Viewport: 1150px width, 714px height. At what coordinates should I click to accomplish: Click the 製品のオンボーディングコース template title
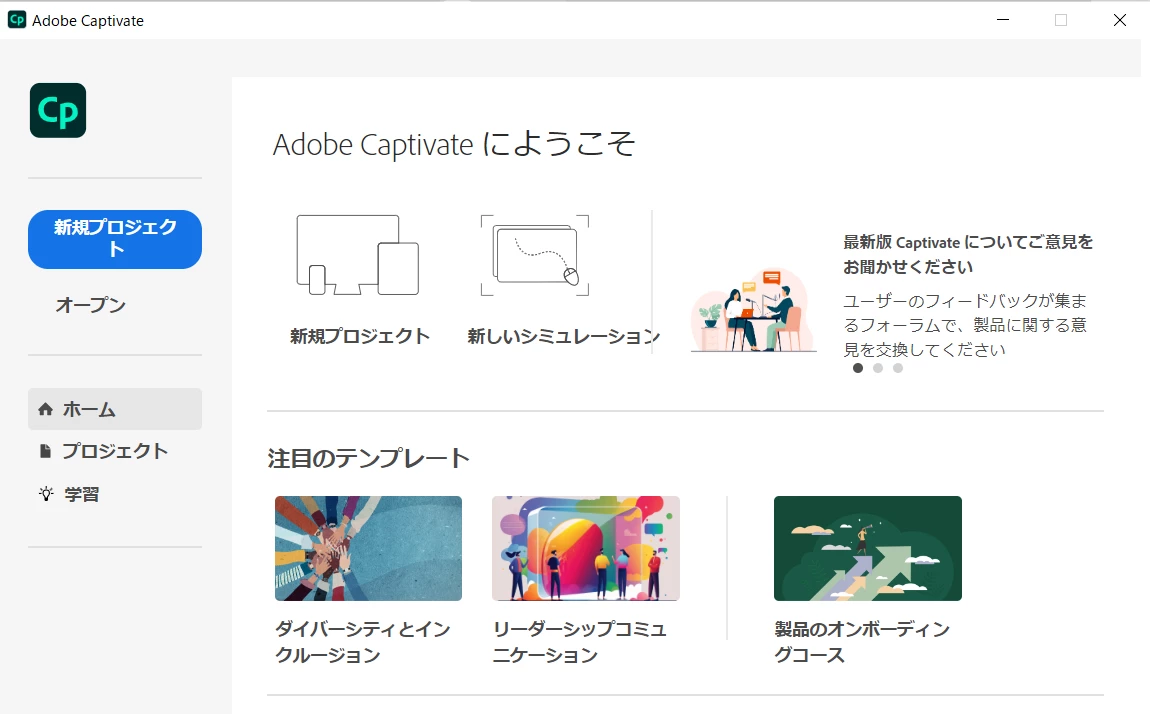(862, 641)
